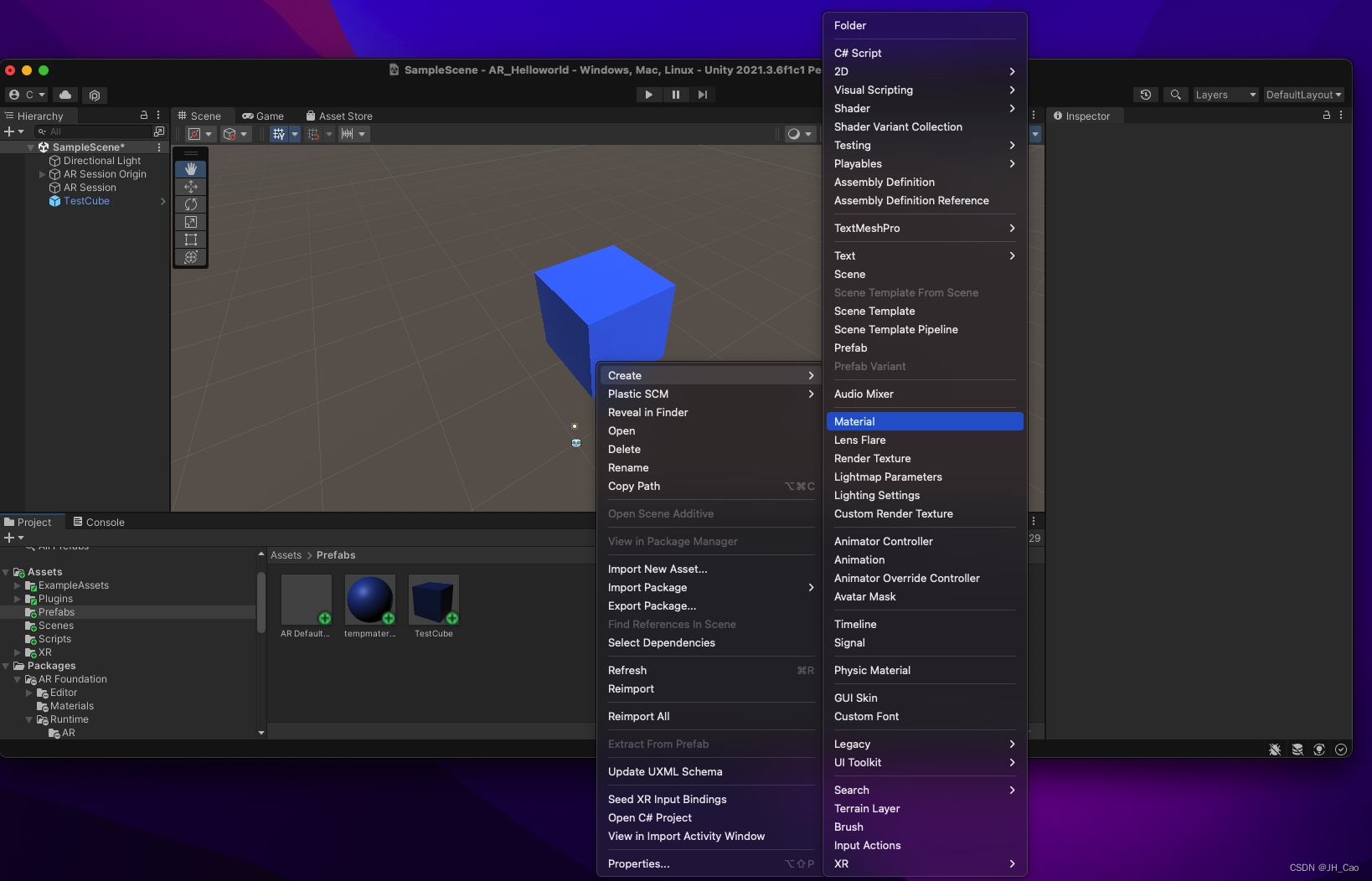This screenshot has width=1372, height=881.
Task: Open the Shader submenu
Action: (x=925, y=108)
